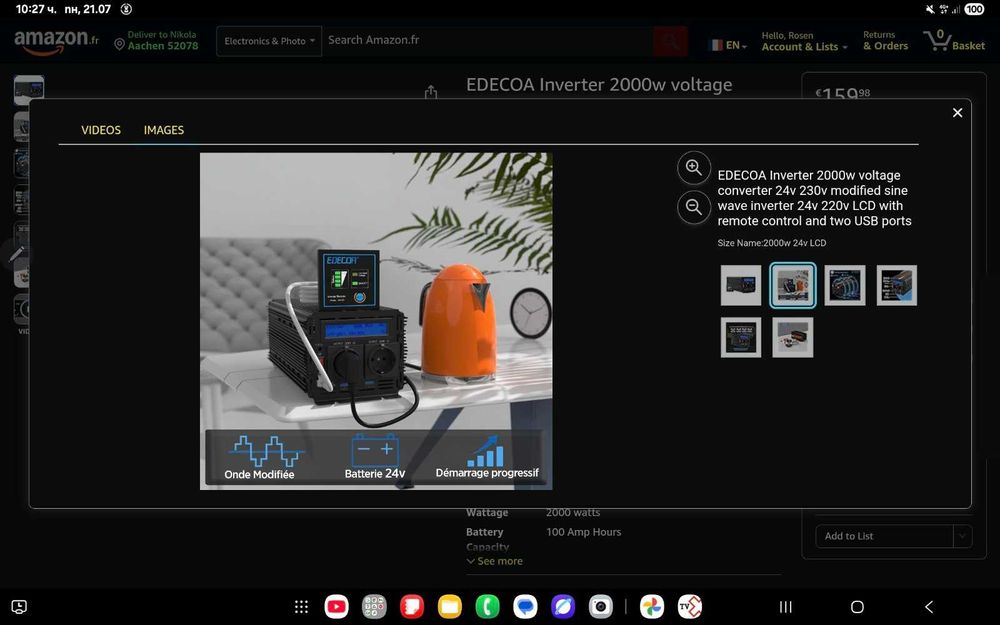Expand See more product details
Viewport: 1000px width, 625px height.
point(495,561)
